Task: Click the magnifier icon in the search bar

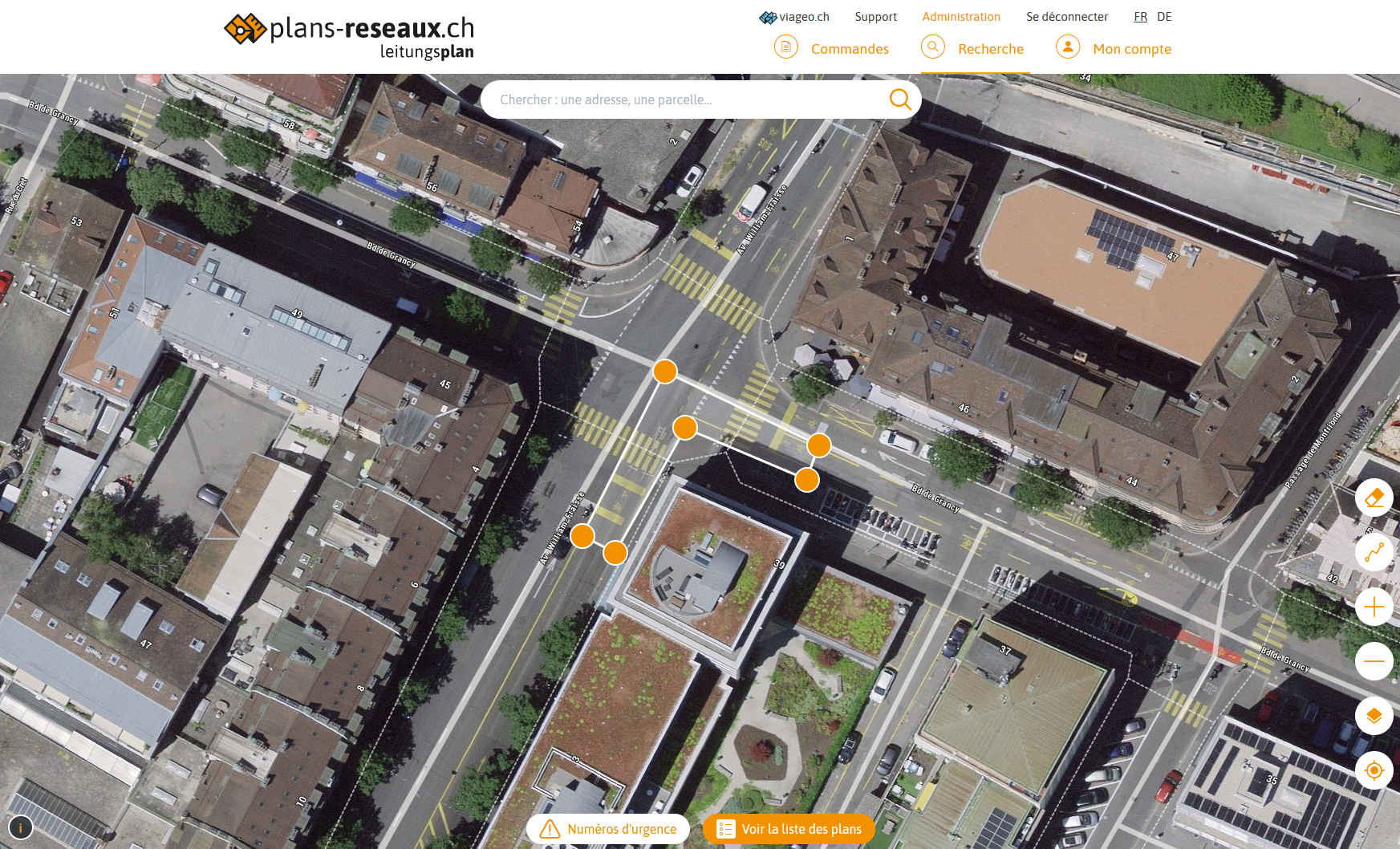Action: point(899,100)
